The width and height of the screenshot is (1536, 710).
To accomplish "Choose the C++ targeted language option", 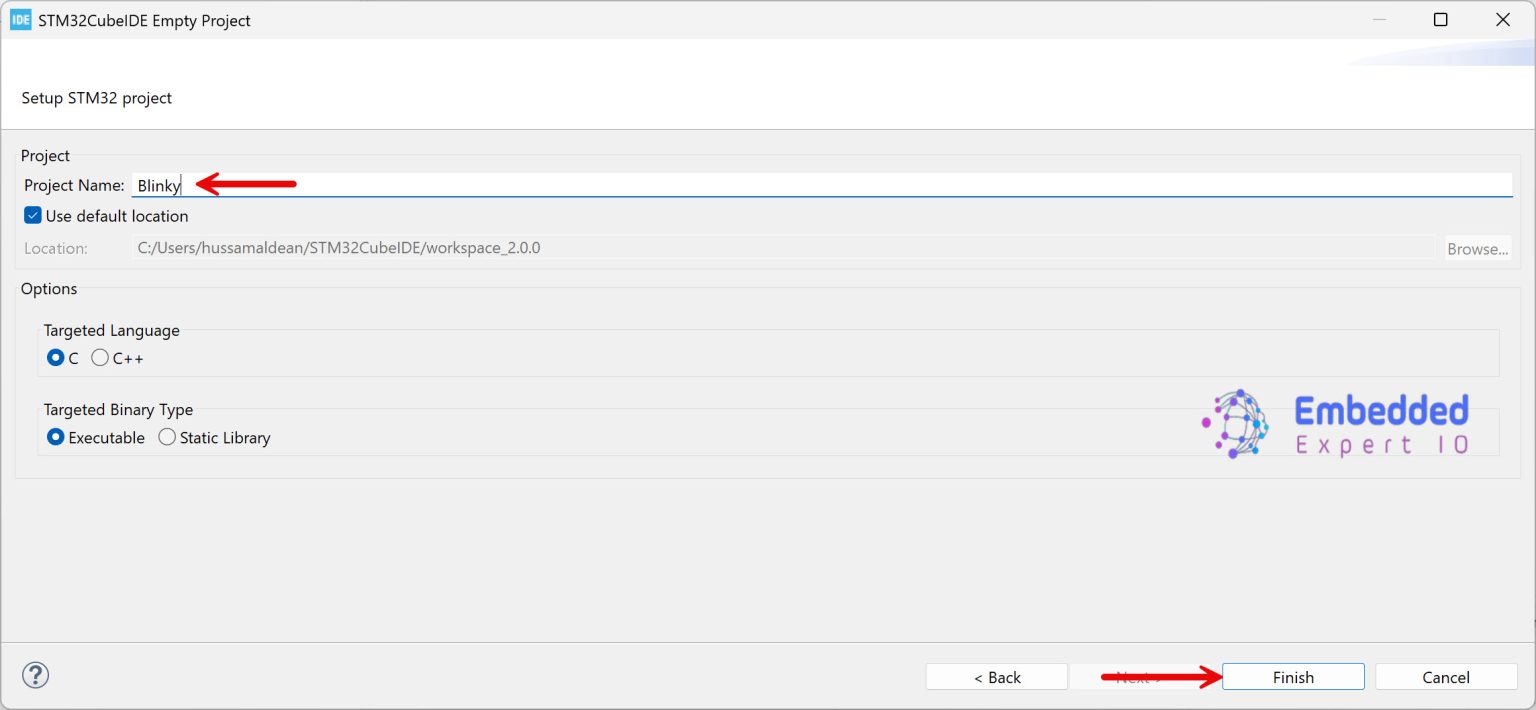I will 100,358.
